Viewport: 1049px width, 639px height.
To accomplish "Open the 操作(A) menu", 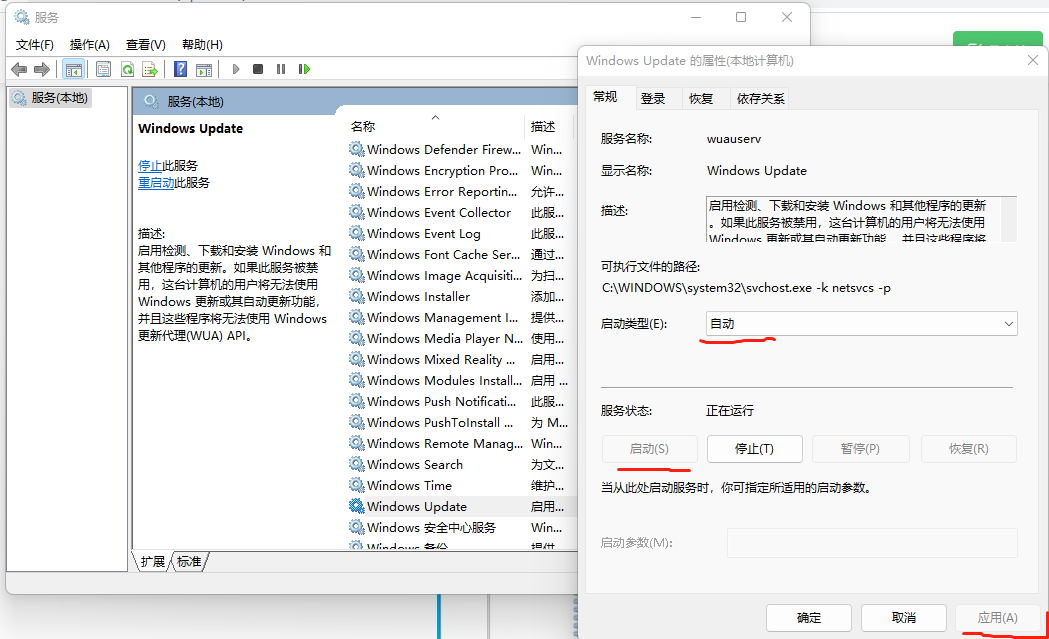I will pyautogui.click(x=90, y=45).
